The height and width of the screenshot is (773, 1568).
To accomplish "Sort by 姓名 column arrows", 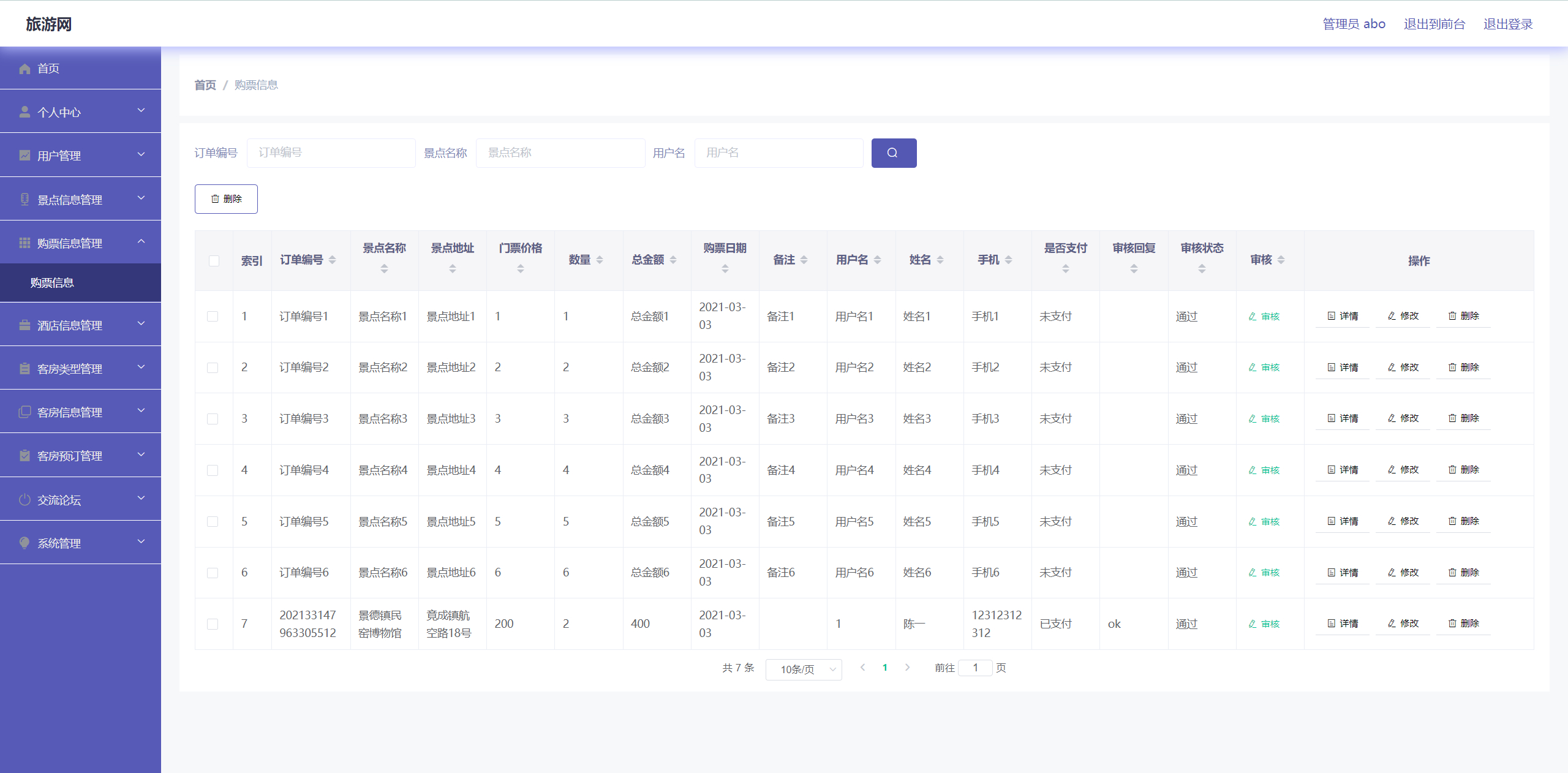I will coord(940,260).
